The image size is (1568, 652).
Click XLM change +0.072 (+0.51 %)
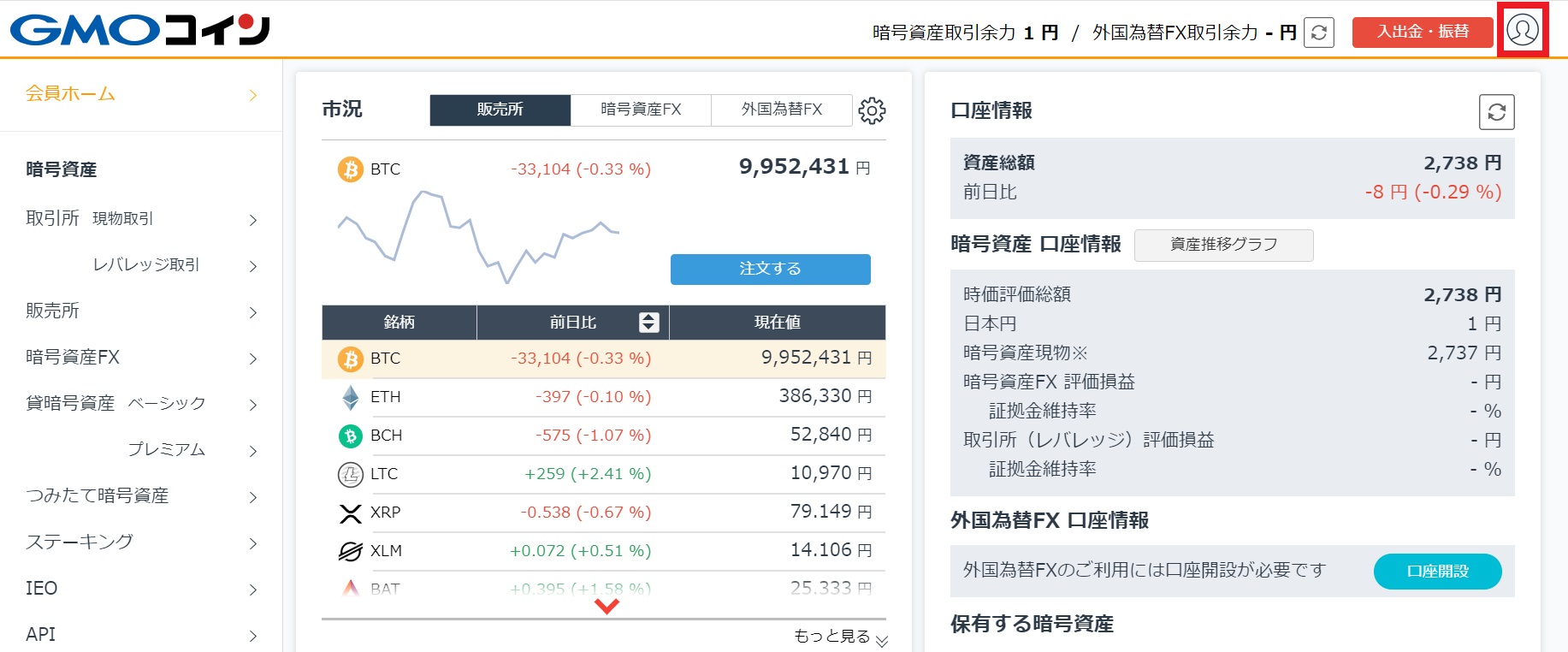[580, 551]
